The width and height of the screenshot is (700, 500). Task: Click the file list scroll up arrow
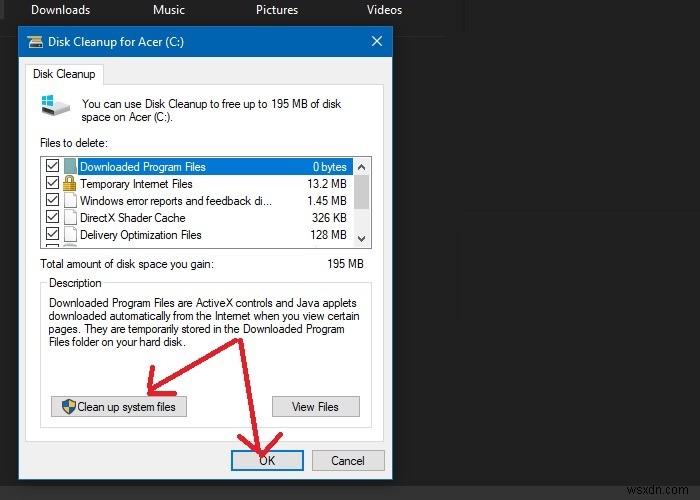tap(362, 167)
